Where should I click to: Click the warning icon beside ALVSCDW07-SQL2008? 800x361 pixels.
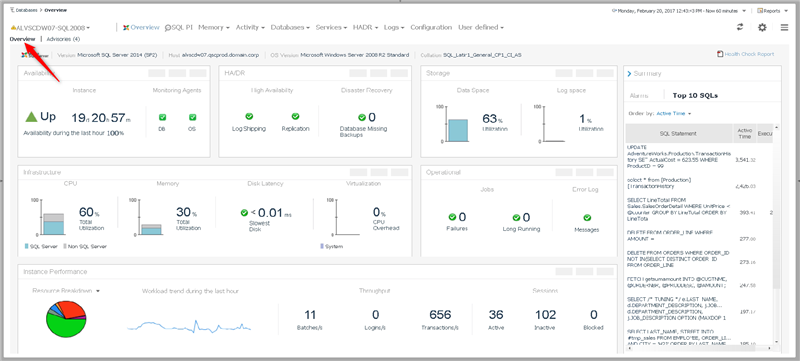13,28
